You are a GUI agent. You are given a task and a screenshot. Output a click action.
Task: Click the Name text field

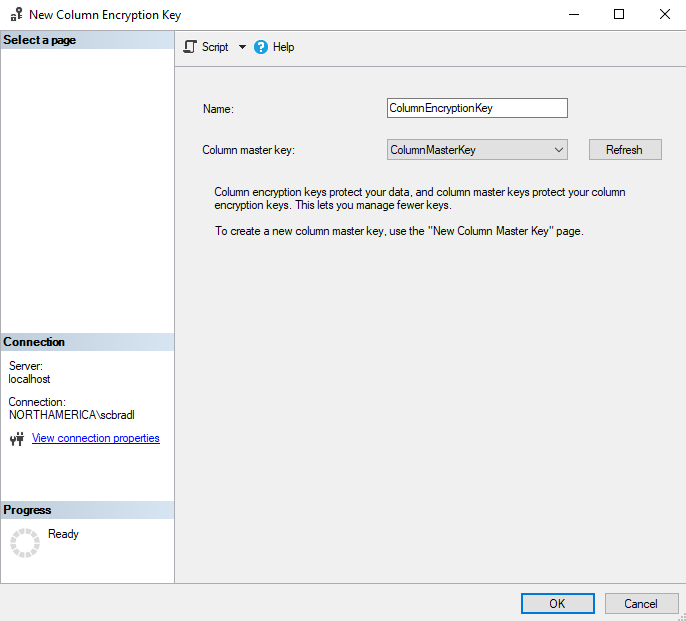coord(477,108)
